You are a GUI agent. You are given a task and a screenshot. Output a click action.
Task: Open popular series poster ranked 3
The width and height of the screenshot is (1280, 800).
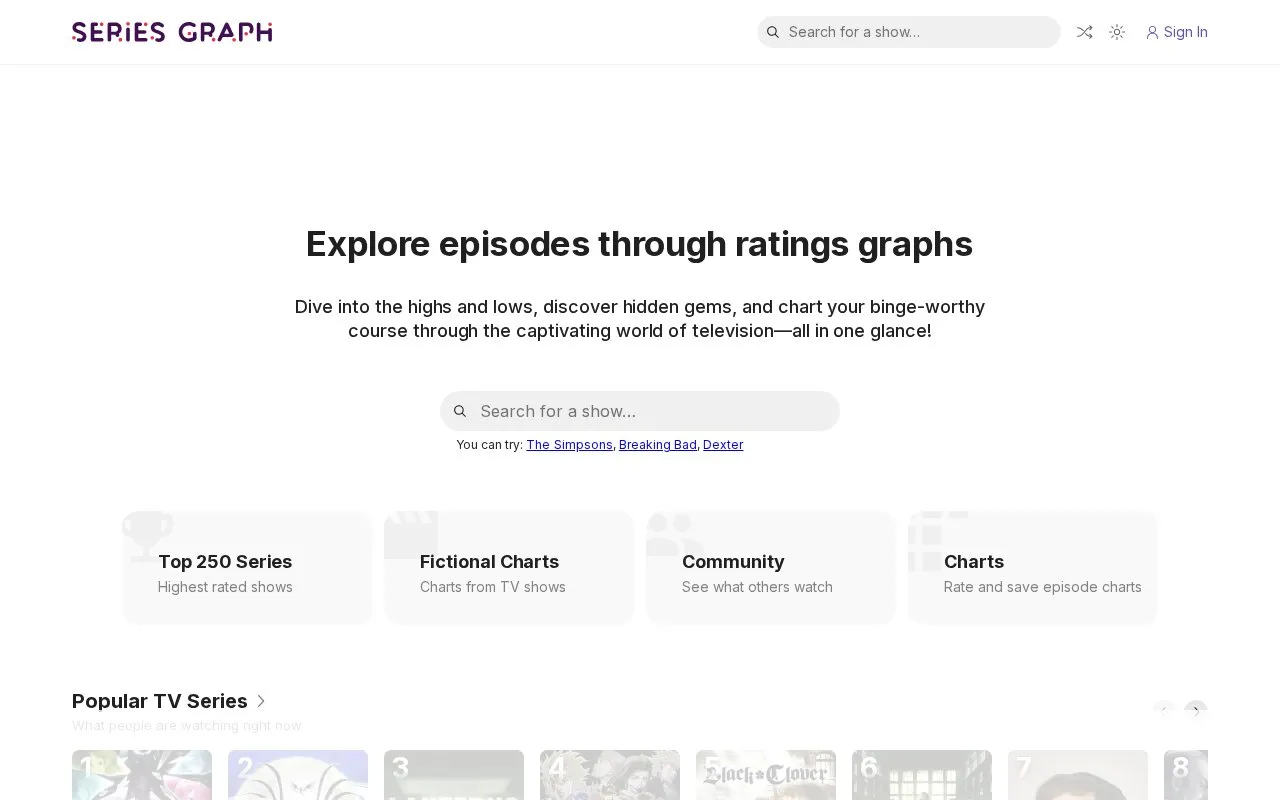(x=454, y=775)
